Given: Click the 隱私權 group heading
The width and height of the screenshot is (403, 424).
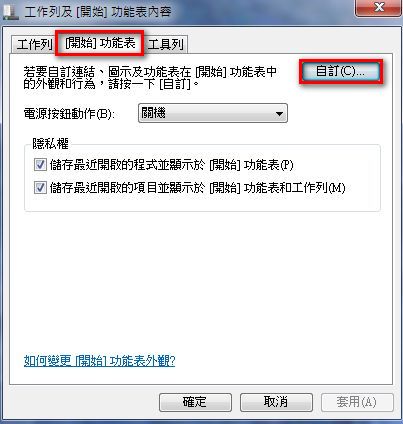Looking at the screenshot, I should (50, 144).
